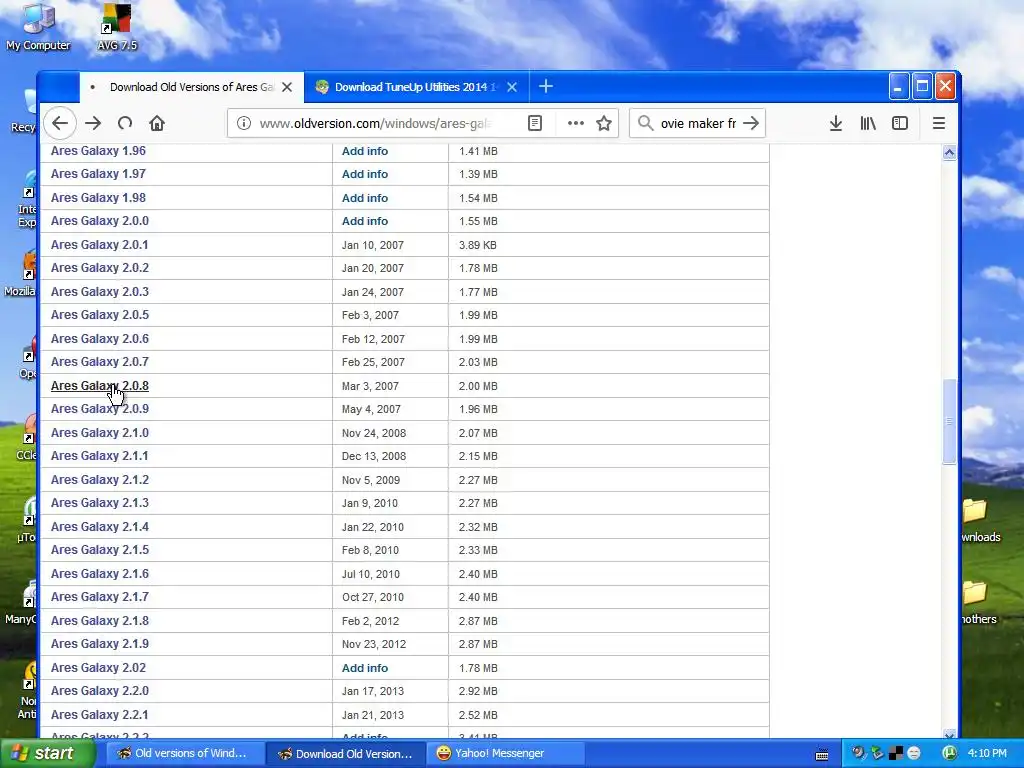
Task: Toggle reader view icon in address bar
Action: [535, 123]
